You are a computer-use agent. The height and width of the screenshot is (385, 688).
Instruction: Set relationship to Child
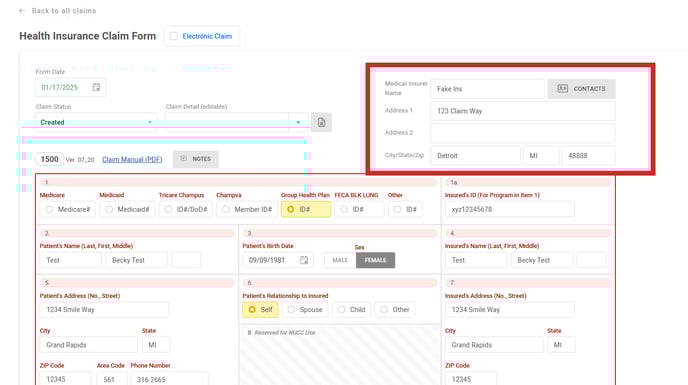coord(351,309)
